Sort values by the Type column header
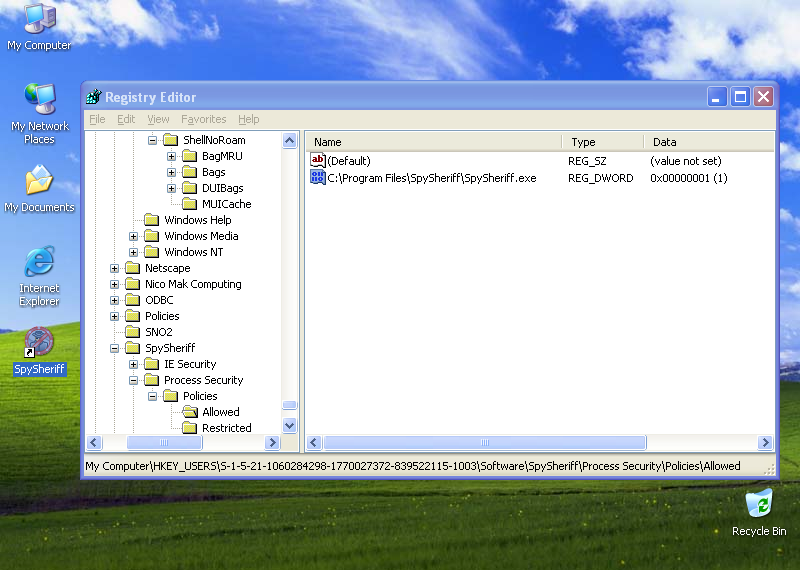Viewport: 800px width, 570px height. [x=603, y=142]
